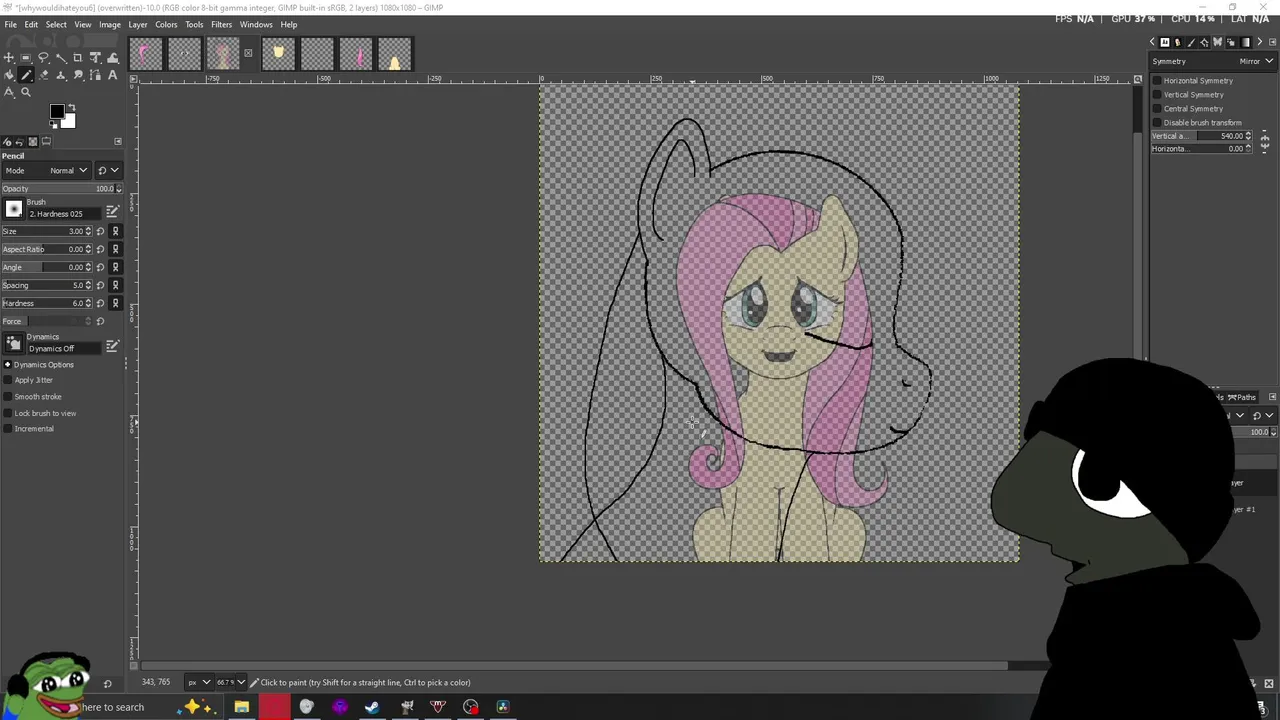Open the brush editor icon beside Hardness 025
Image resolution: width=1280 pixels, height=720 pixels.
tap(112, 211)
